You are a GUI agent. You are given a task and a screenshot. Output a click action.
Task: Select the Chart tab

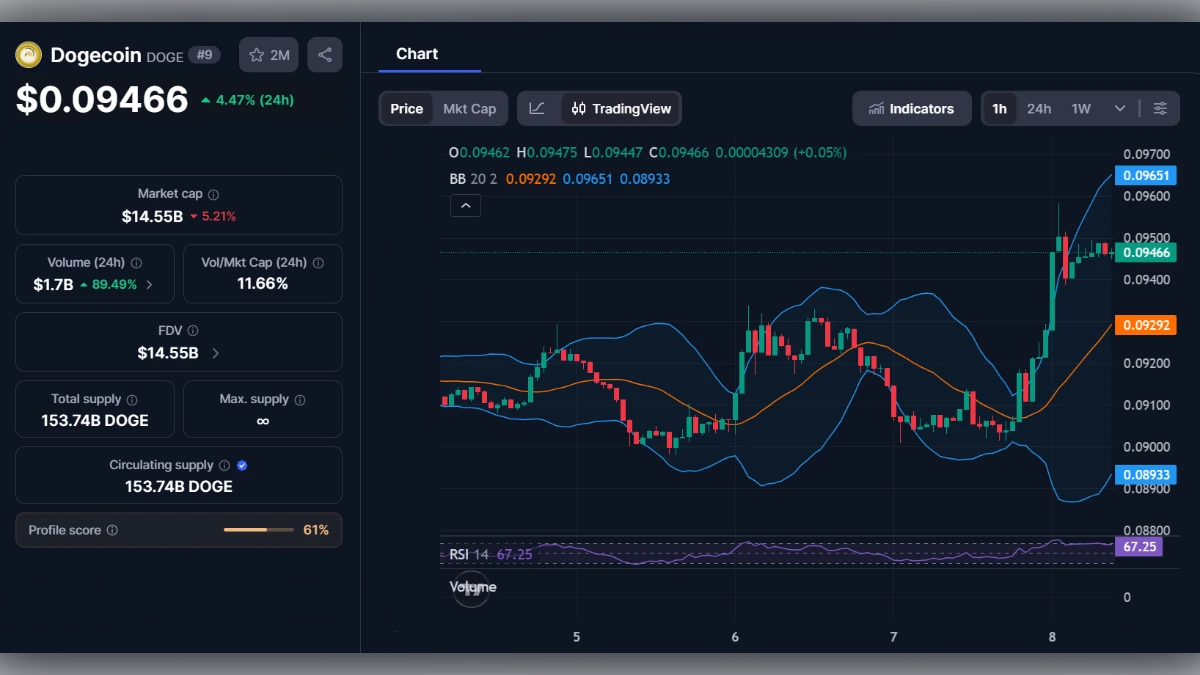point(417,54)
